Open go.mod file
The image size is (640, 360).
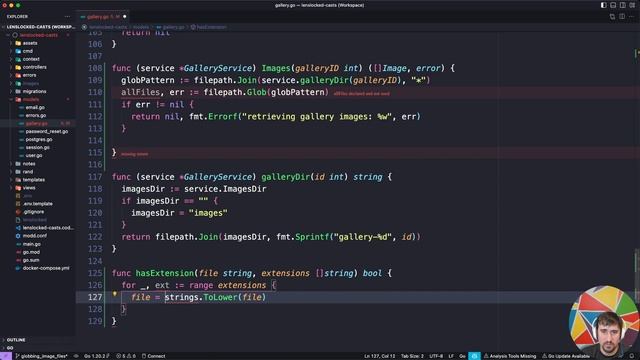[x=31, y=252]
